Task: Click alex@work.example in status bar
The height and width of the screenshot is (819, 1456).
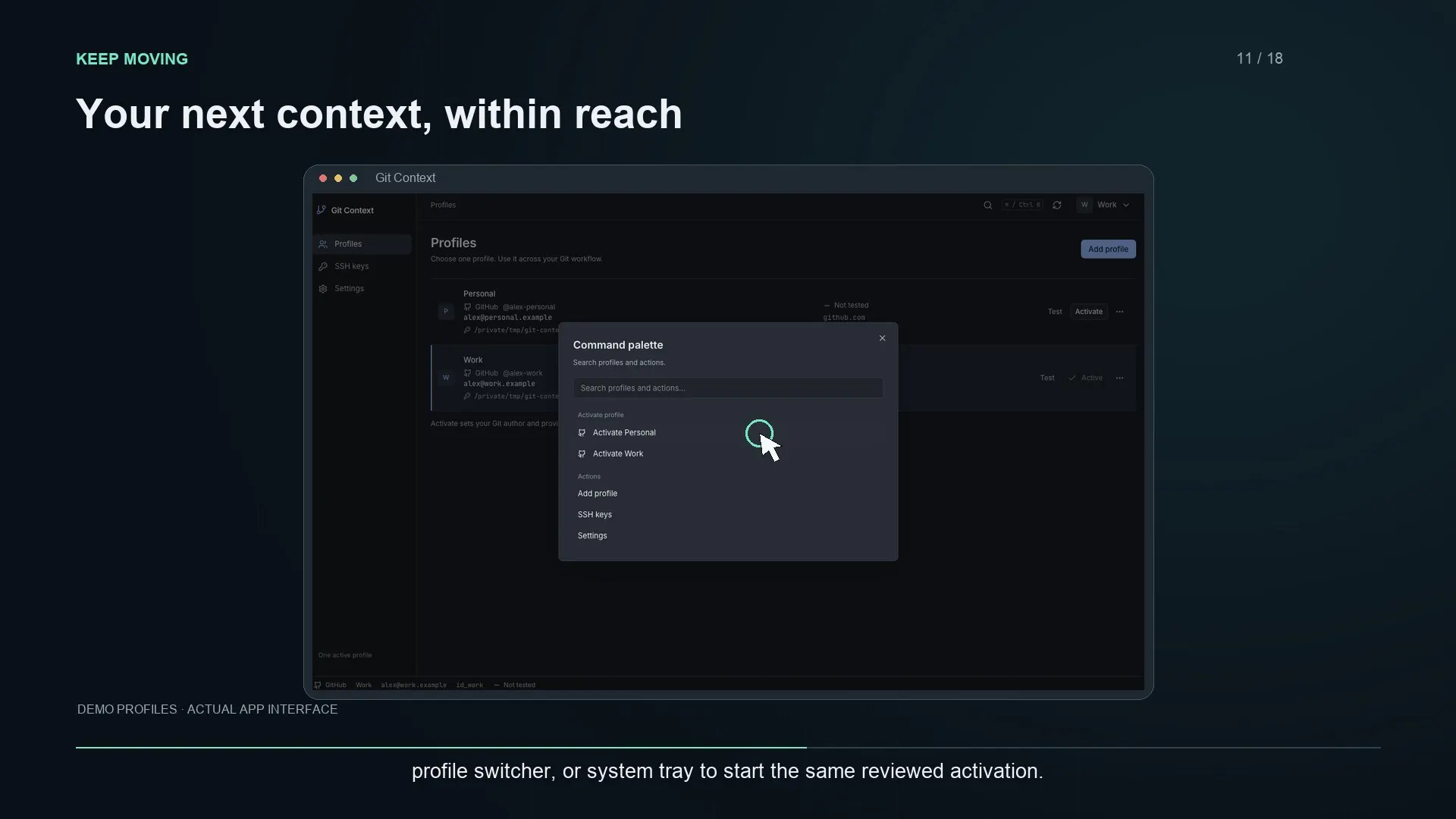Action: click(413, 685)
